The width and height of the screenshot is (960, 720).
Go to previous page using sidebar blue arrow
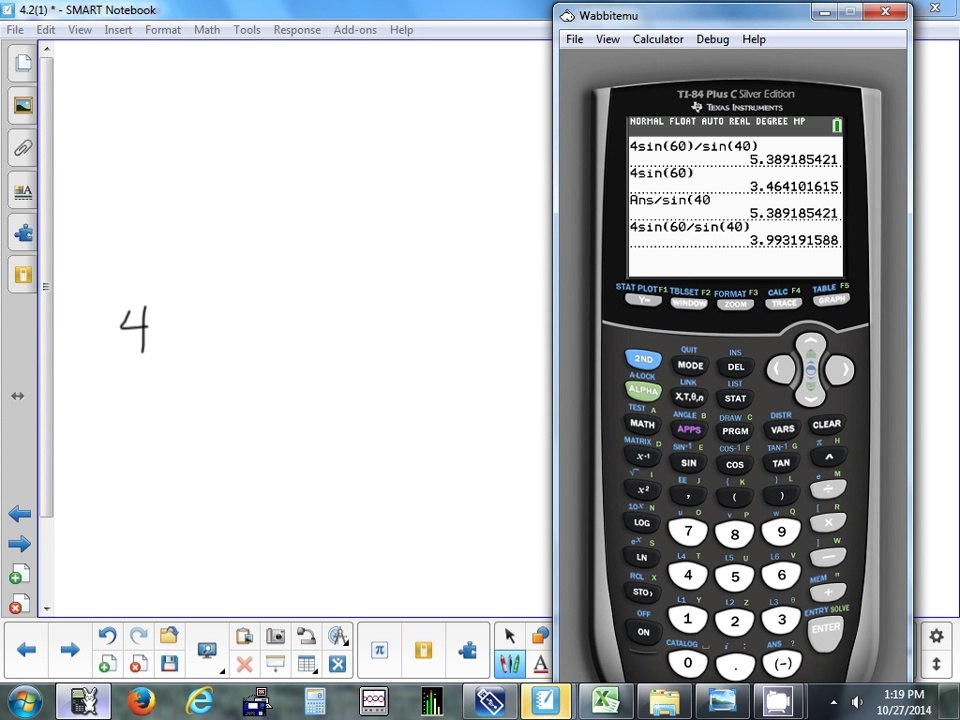point(20,514)
